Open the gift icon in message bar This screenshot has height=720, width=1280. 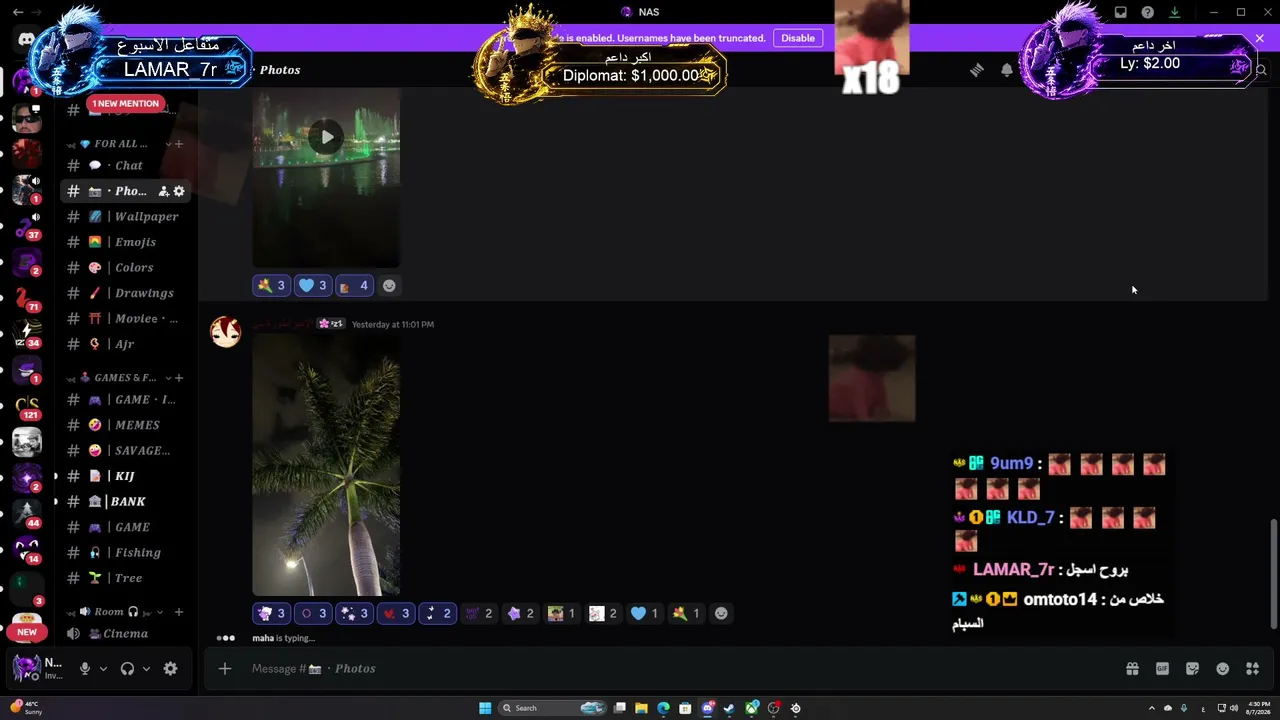click(1132, 669)
